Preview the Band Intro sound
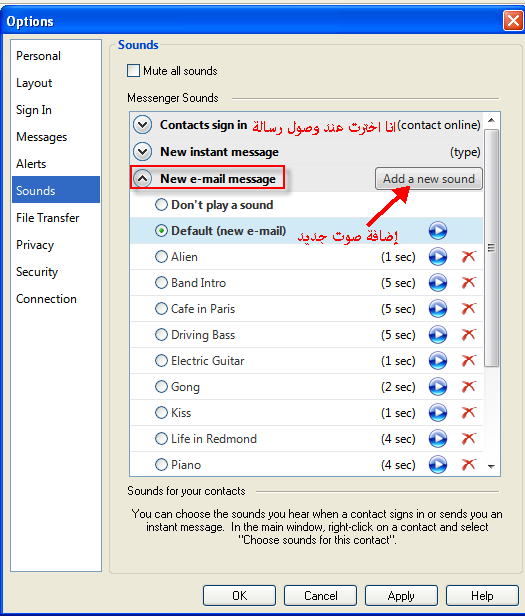Image resolution: width=525 pixels, height=616 pixels. [438, 283]
